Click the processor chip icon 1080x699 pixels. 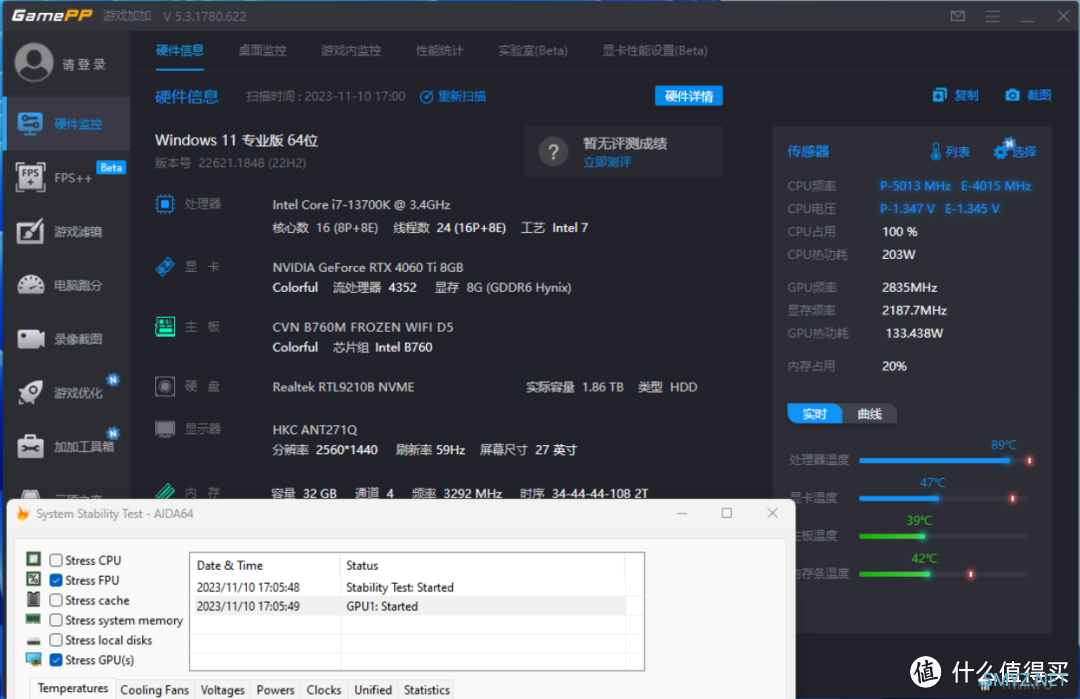pos(165,204)
